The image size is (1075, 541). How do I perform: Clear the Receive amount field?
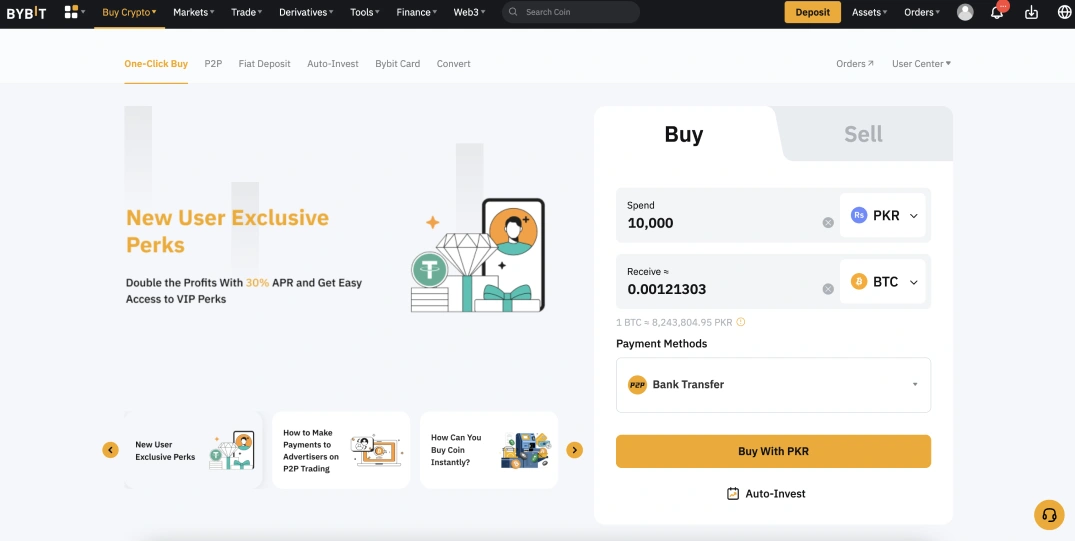[828, 289]
